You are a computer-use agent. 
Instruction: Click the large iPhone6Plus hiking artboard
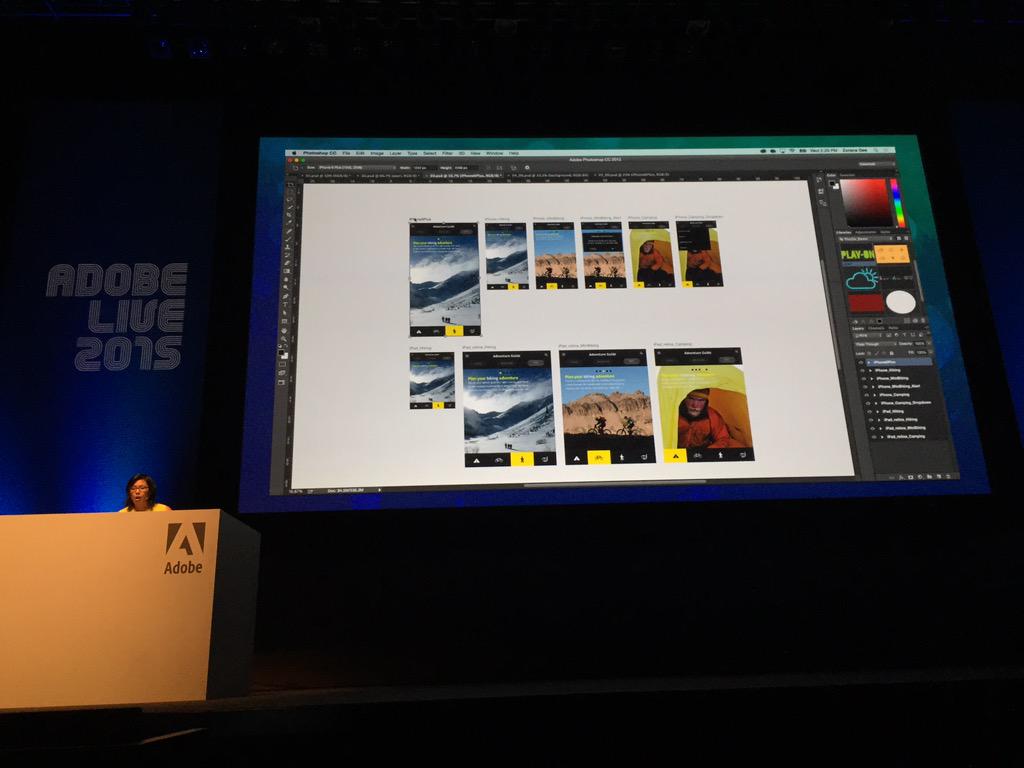pos(445,280)
